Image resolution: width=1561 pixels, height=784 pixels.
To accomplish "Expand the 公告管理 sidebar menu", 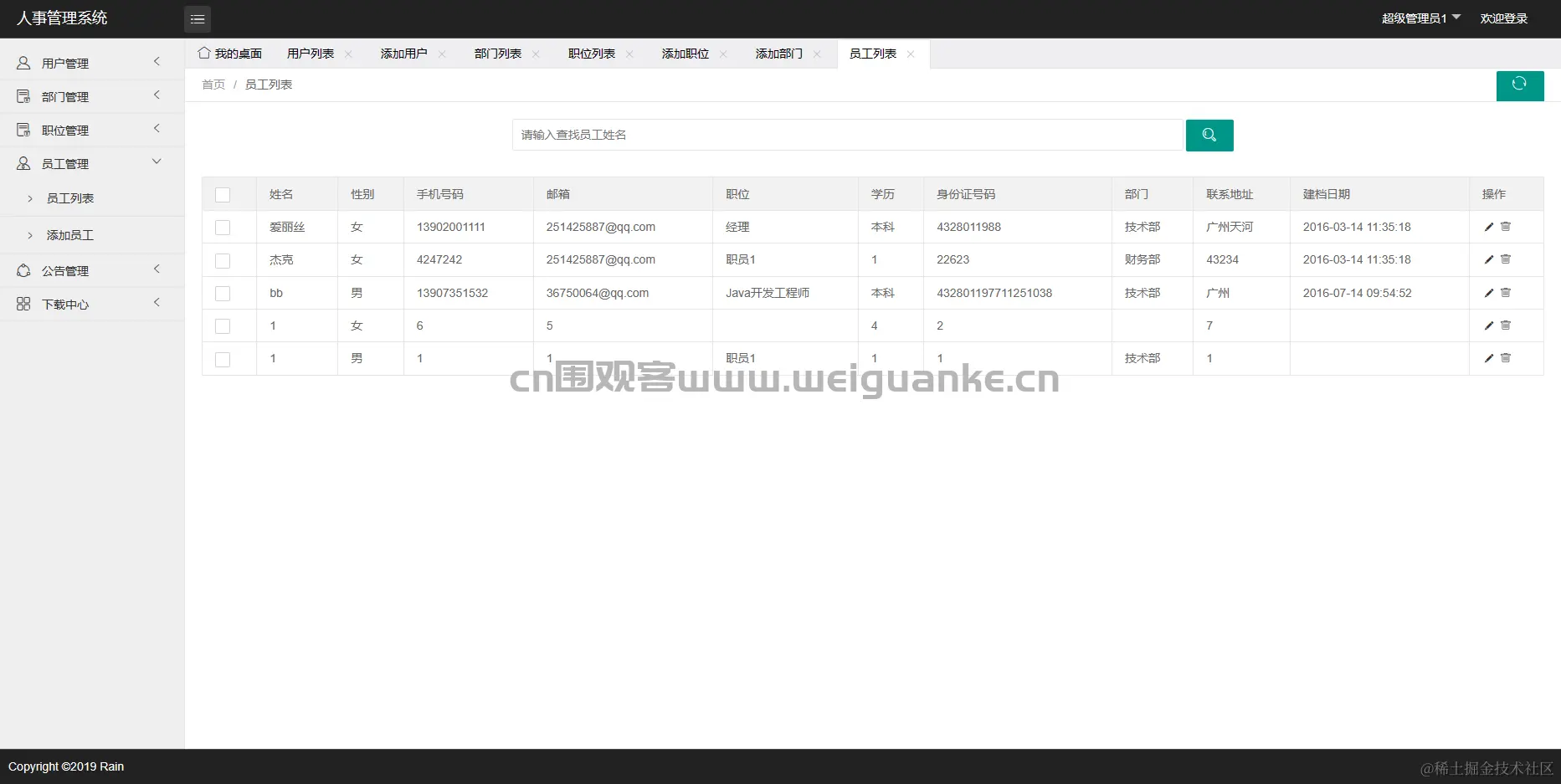I will pos(157,269).
